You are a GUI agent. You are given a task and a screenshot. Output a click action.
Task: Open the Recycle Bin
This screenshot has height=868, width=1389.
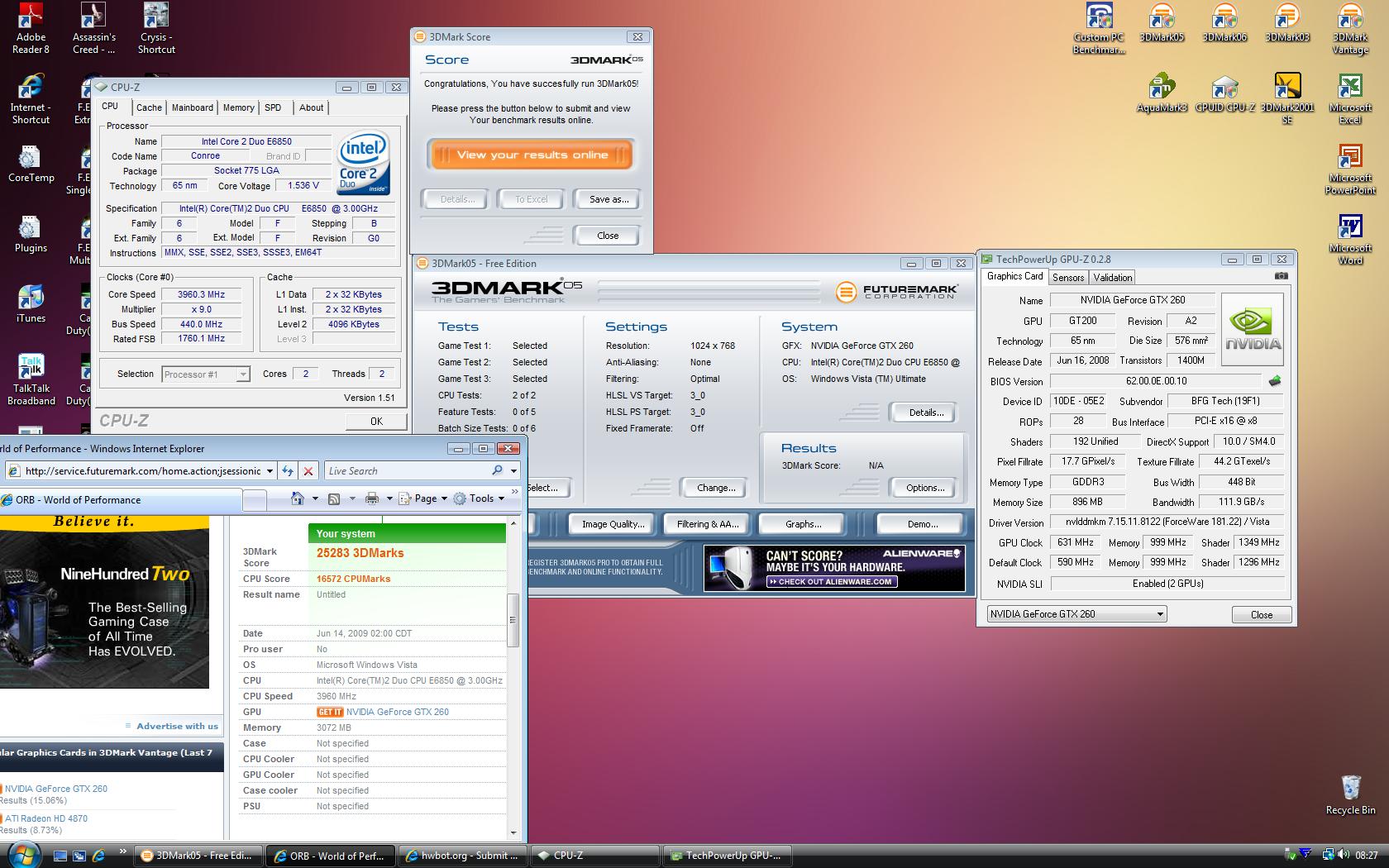[x=1350, y=794]
